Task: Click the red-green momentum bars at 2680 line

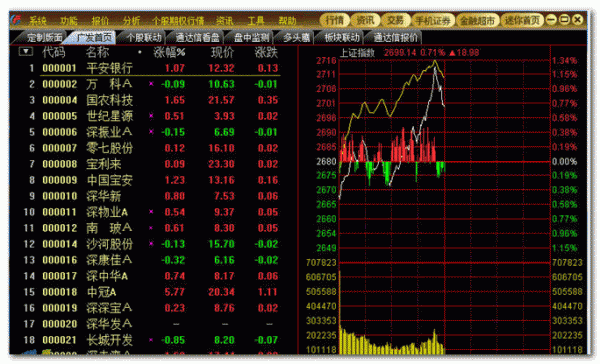Action: tap(391, 157)
